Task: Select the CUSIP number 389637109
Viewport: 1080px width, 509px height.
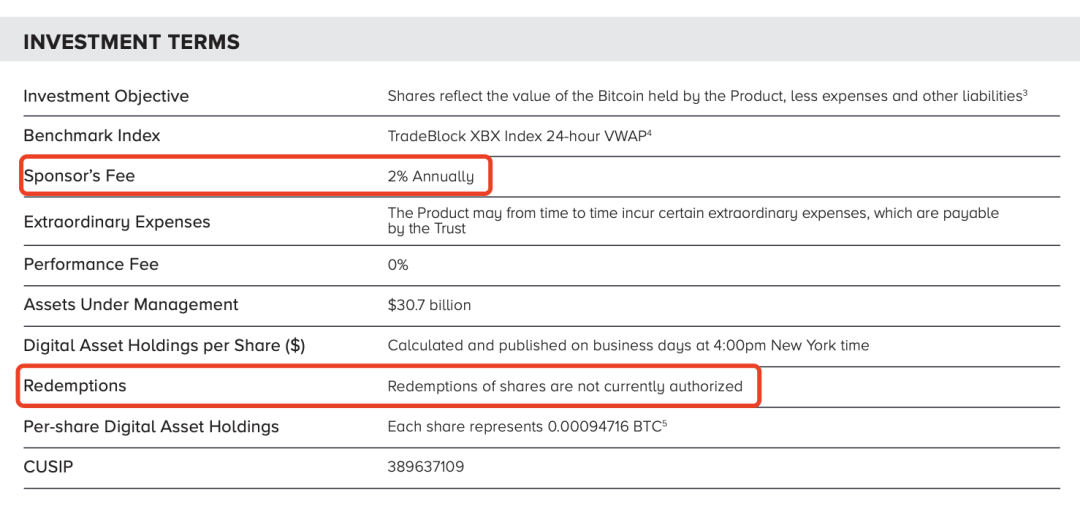Action: tap(426, 467)
